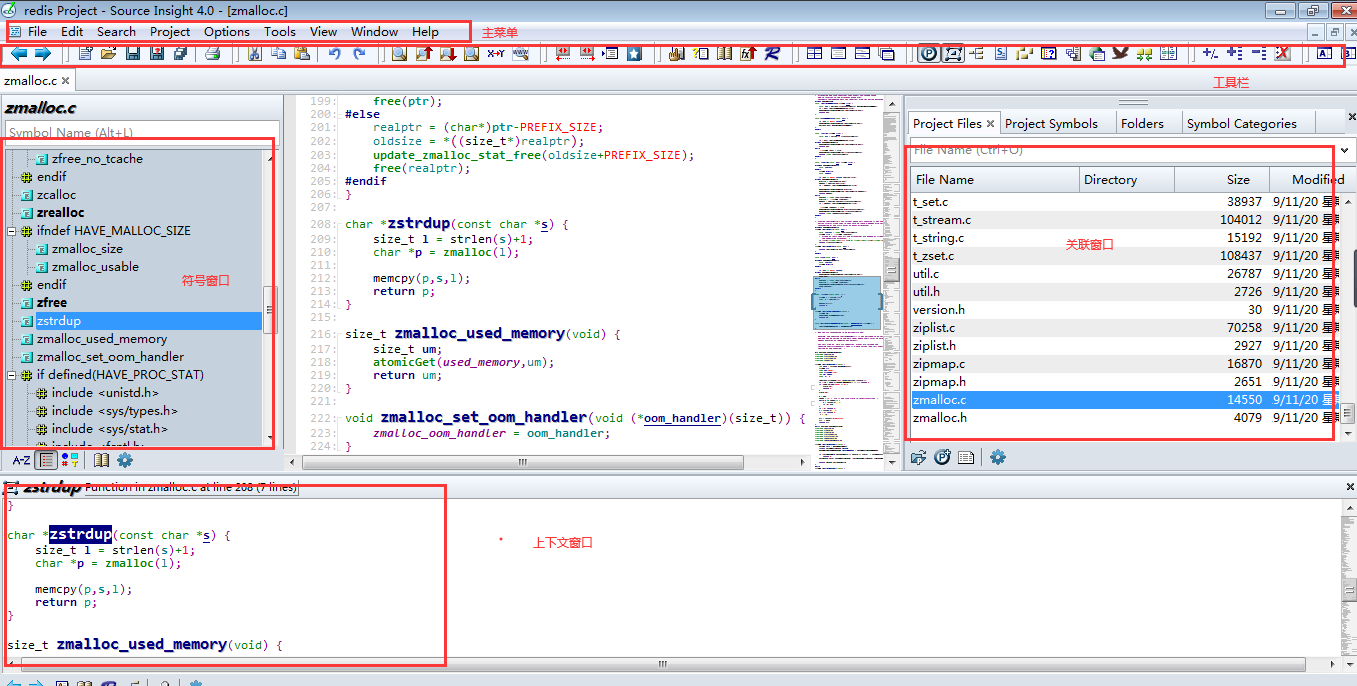The width and height of the screenshot is (1357, 686).
Task: Click the +/- toggle outline icon
Action: [x=1210, y=53]
